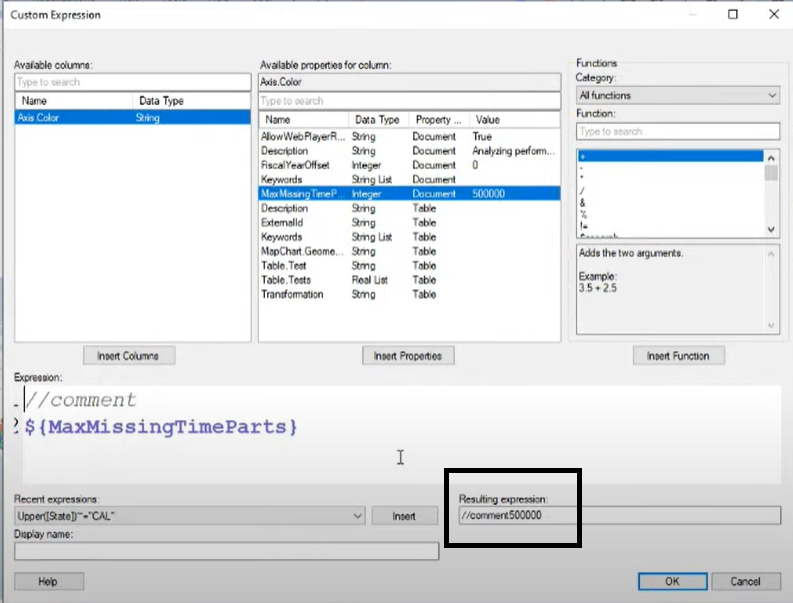Expand the Recent expressions dropdown
Screen dimensions: 793x603
357,516
